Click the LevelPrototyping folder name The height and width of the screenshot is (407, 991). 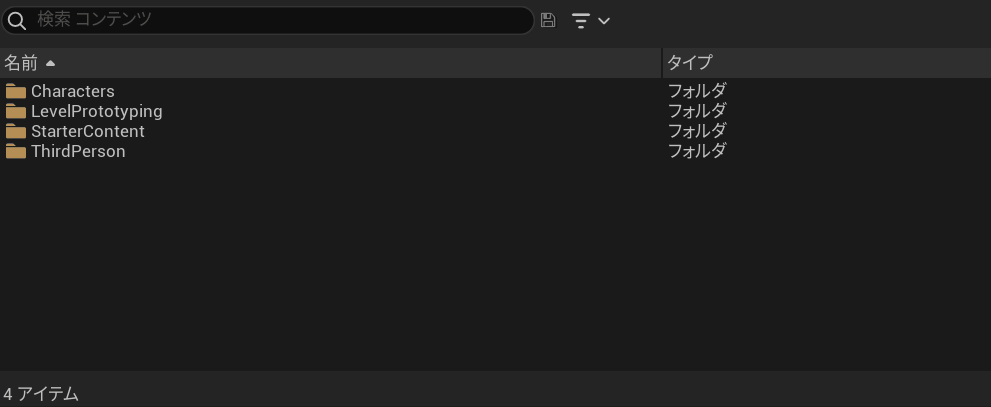coord(97,112)
